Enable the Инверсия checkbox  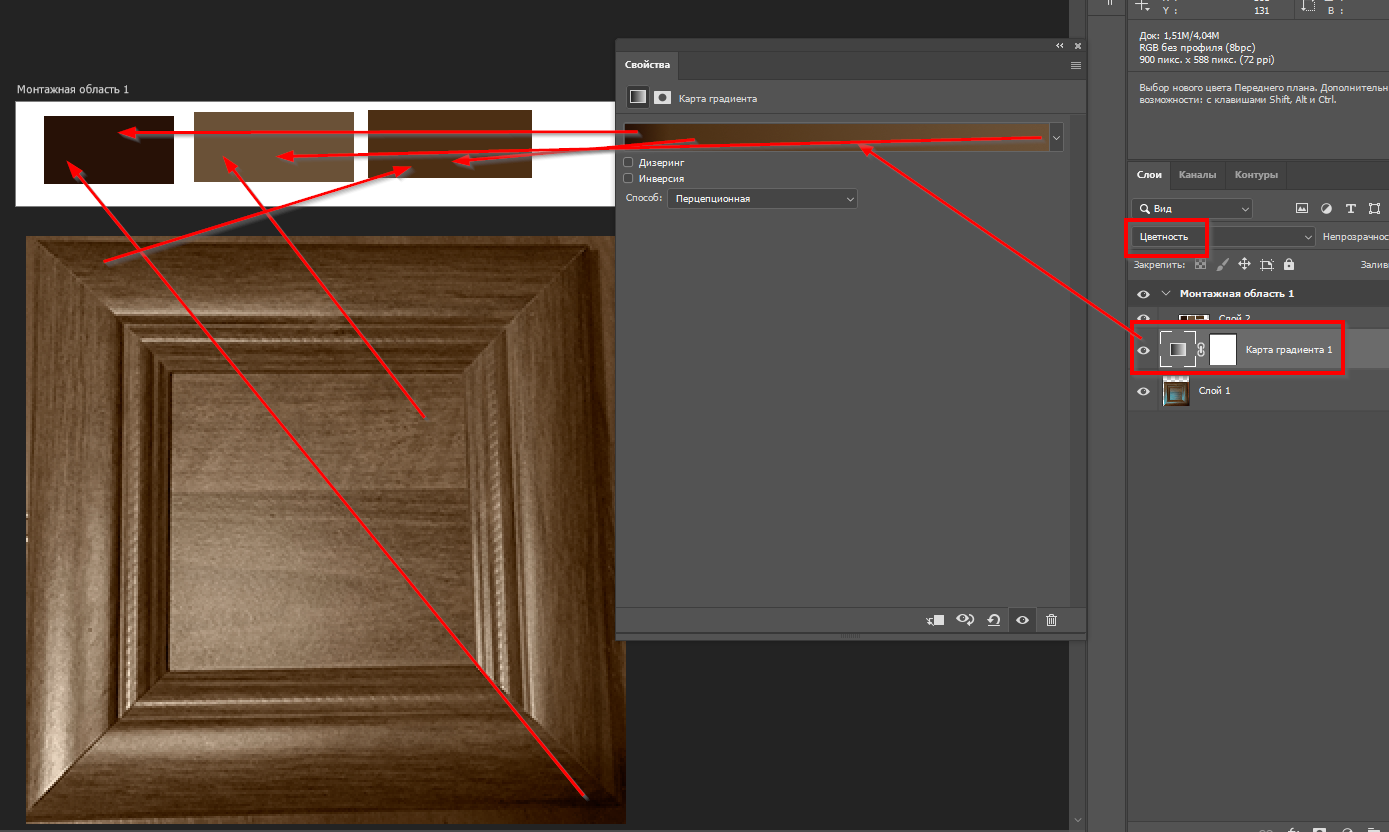(x=628, y=178)
